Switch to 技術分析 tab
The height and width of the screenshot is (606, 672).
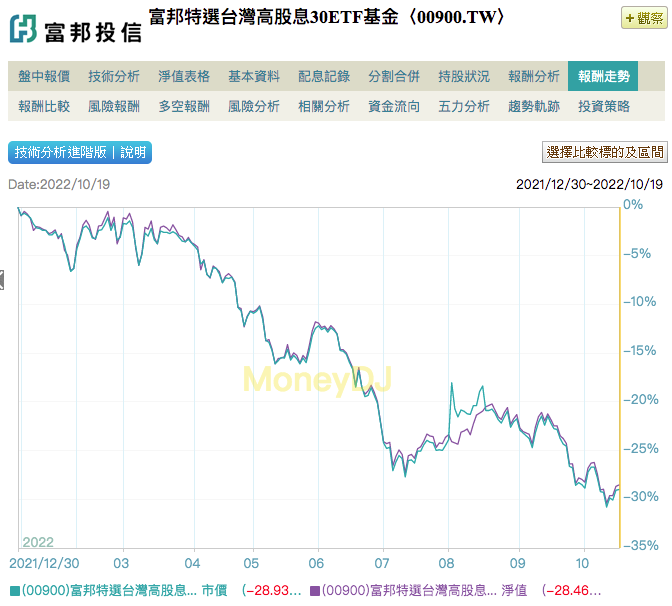click(114, 76)
